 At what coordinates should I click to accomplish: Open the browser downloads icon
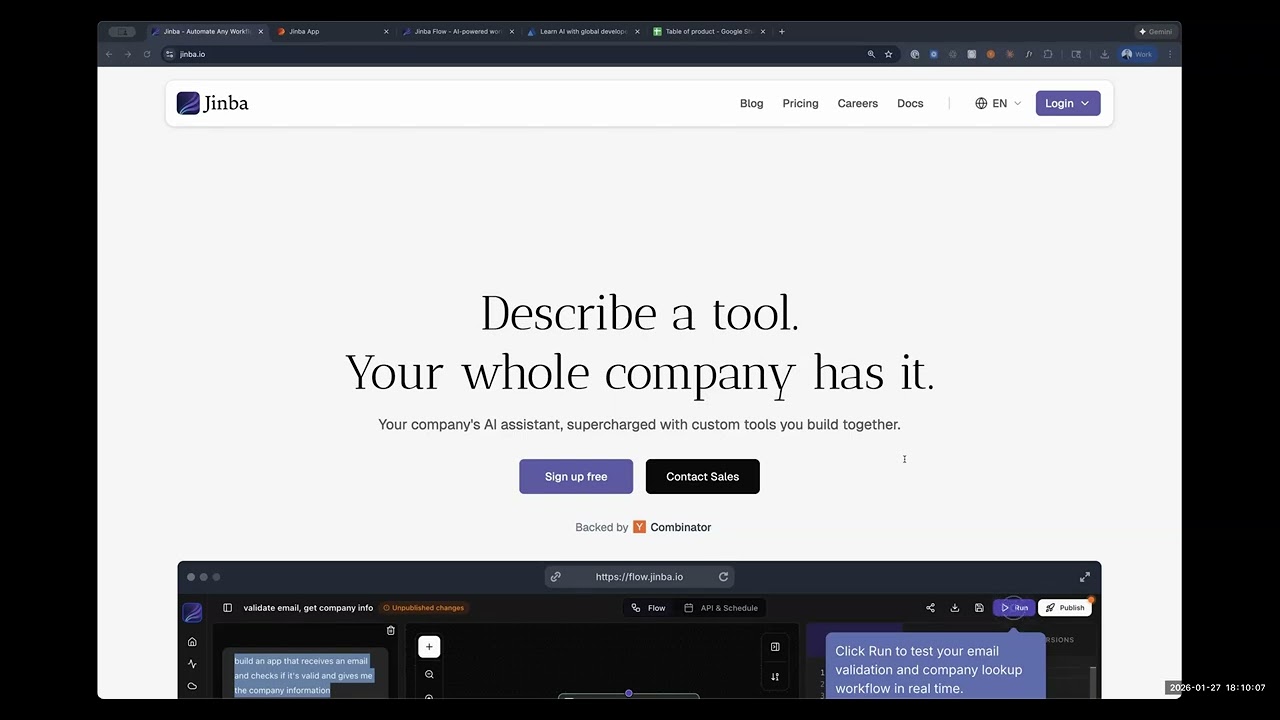point(1104,54)
